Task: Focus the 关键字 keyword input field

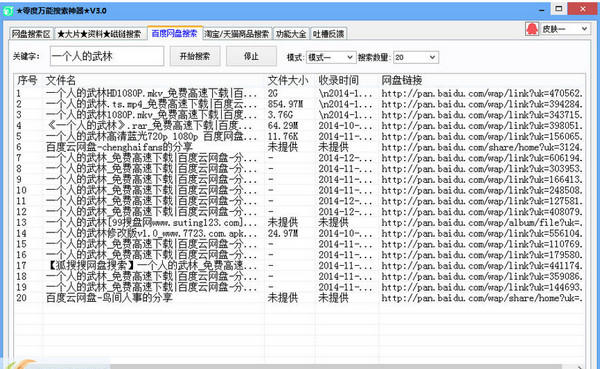Action: click(x=107, y=57)
